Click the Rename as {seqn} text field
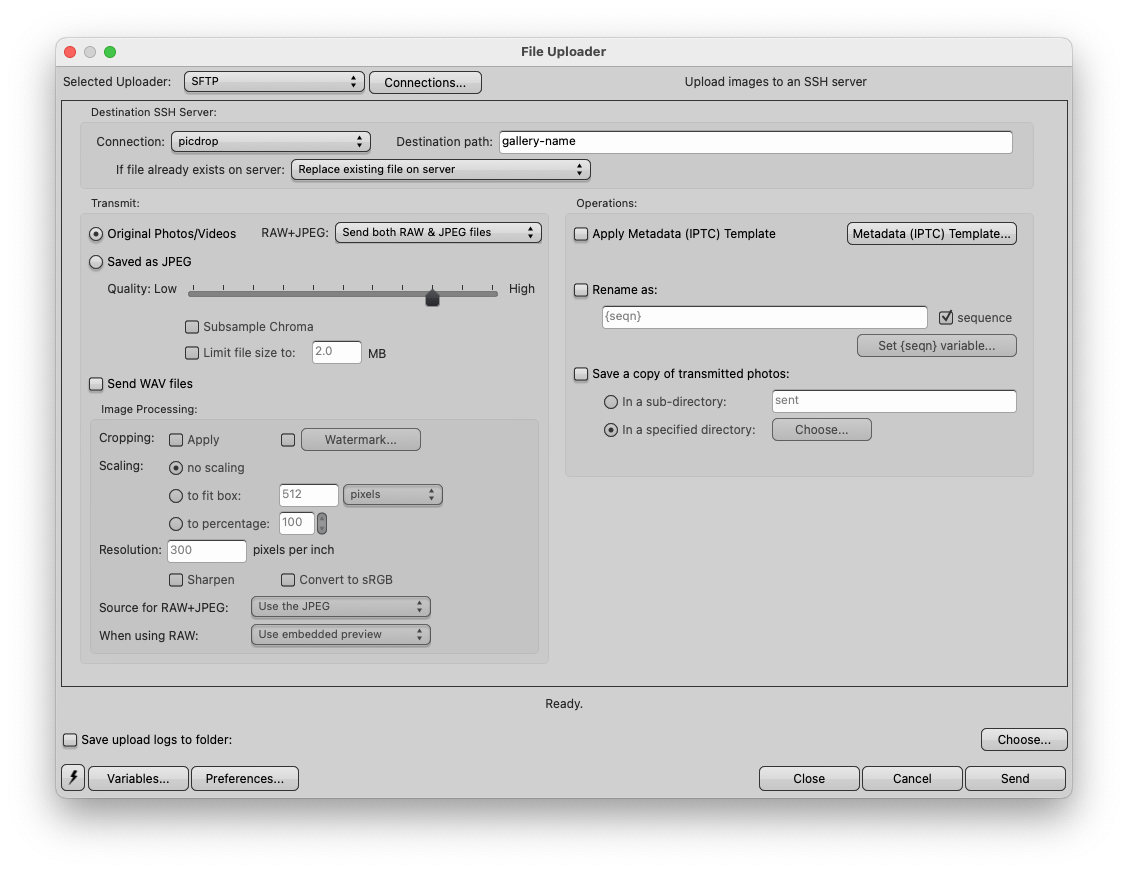Viewport: 1128px width, 872px height. point(765,317)
